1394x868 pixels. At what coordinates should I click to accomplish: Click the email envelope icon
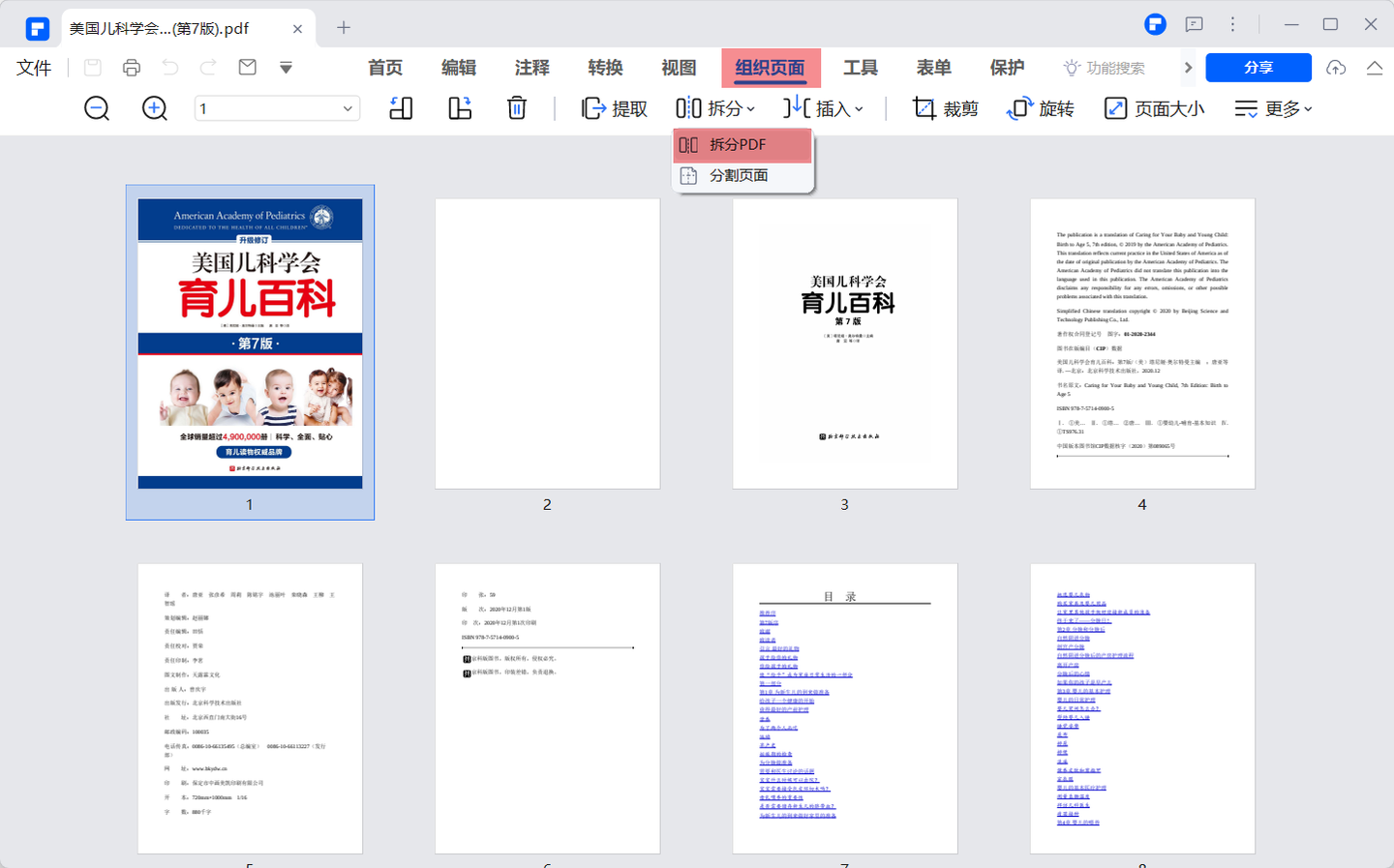[248, 68]
